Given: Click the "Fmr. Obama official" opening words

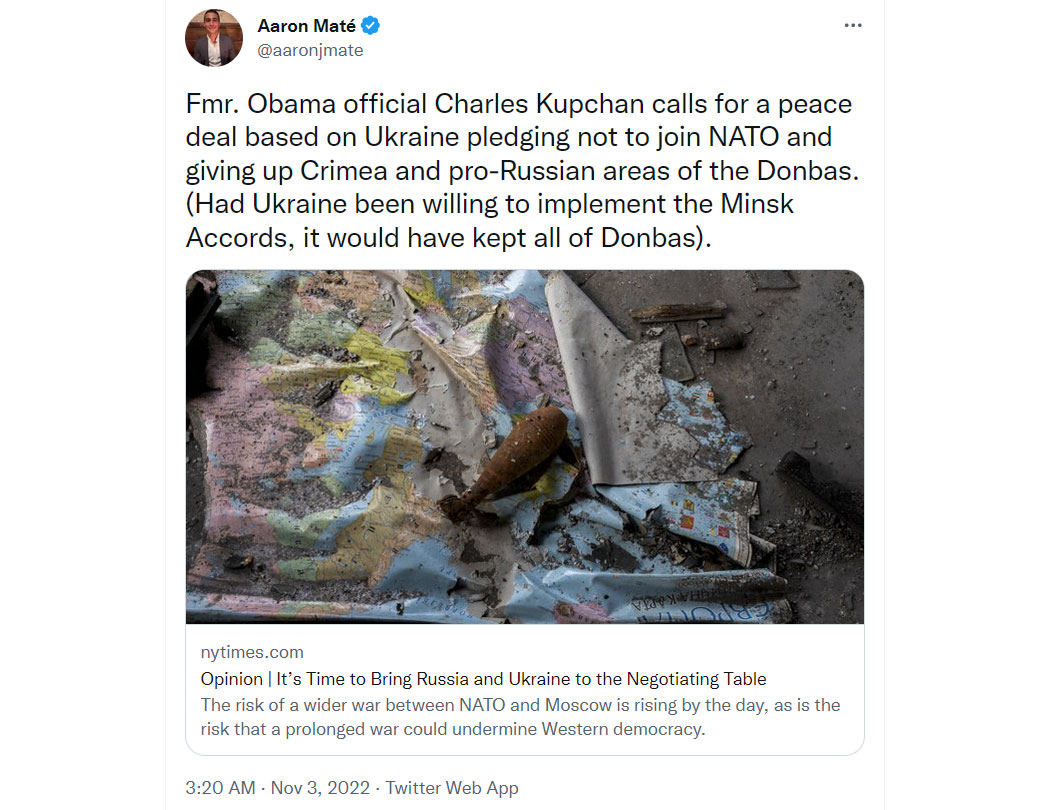Looking at the screenshot, I should tap(306, 104).
